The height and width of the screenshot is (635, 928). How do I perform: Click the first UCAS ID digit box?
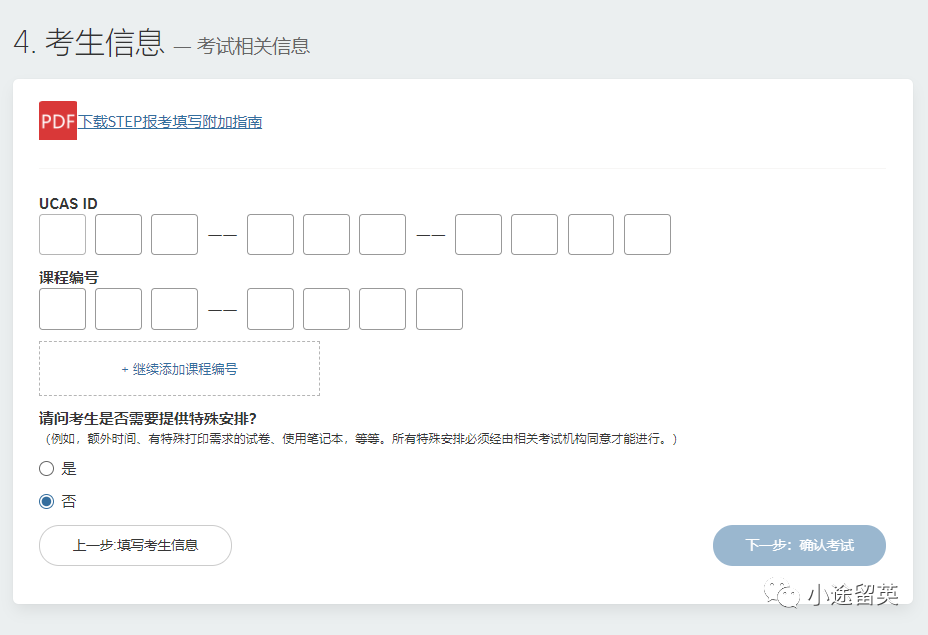click(62, 235)
